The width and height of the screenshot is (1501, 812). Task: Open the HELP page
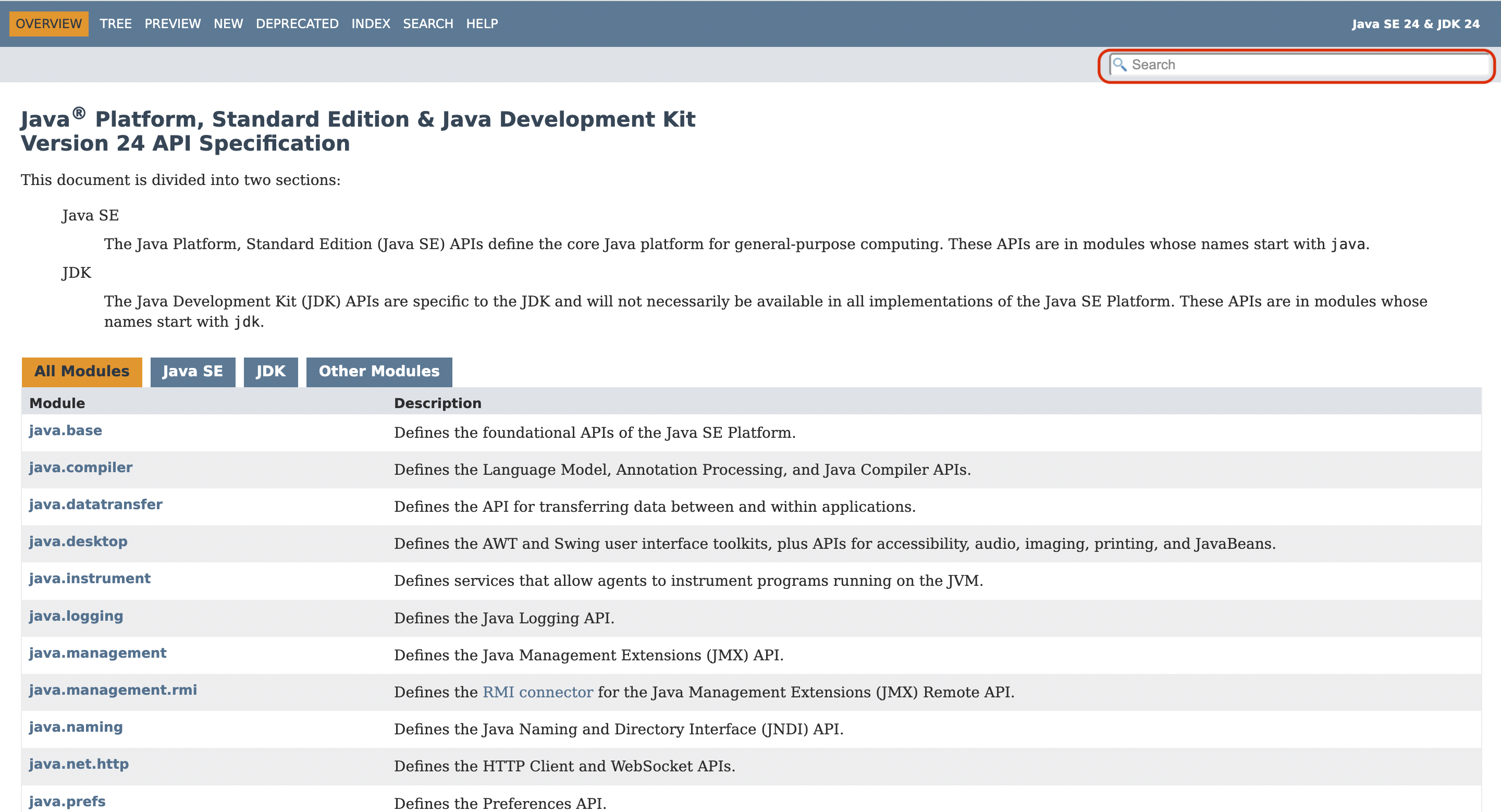[x=481, y=24]
